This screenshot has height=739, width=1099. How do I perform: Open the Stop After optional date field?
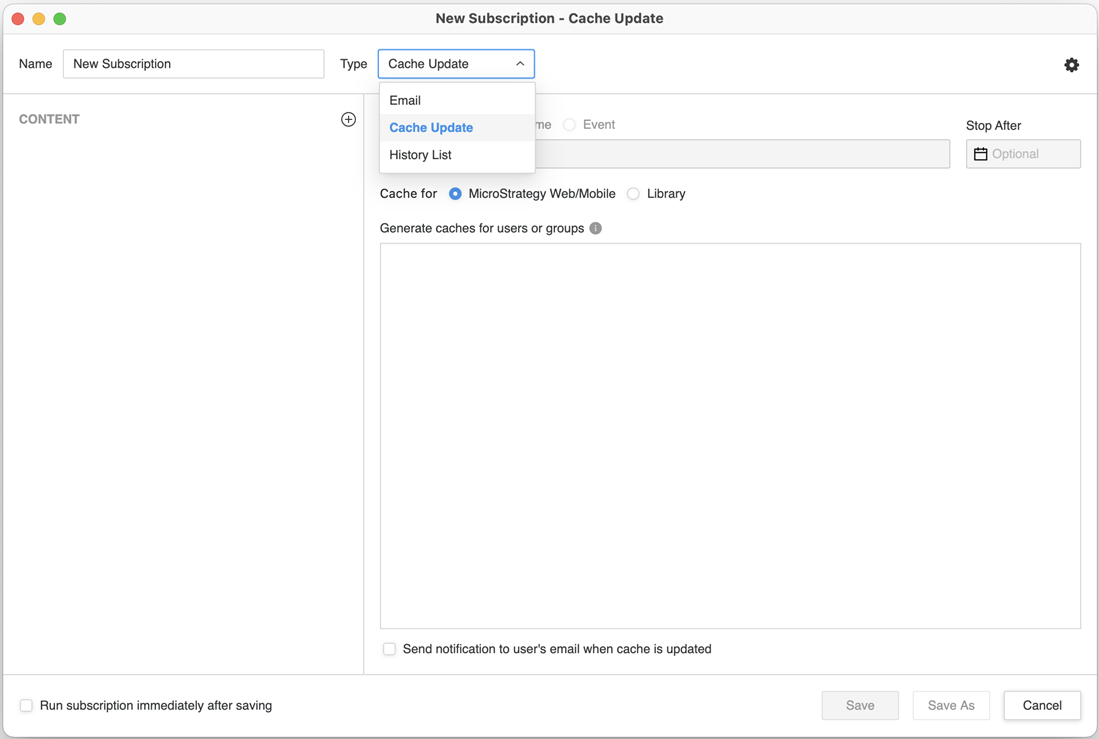point(1032,154)
